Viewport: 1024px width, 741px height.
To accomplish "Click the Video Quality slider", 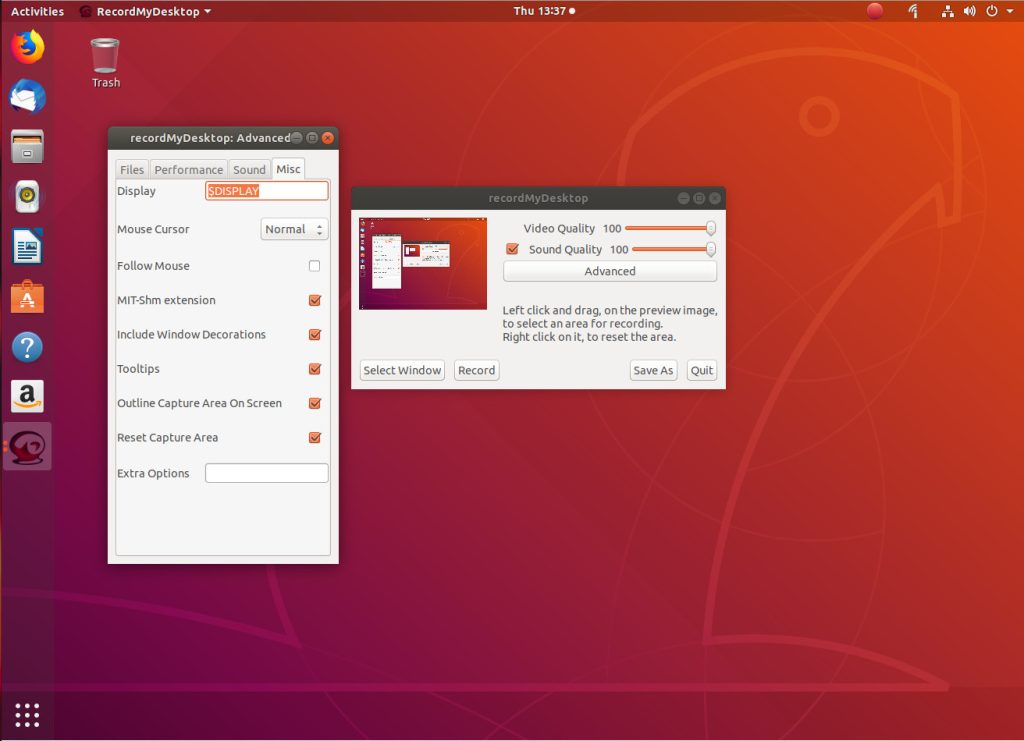I will [x=670, y=228].
